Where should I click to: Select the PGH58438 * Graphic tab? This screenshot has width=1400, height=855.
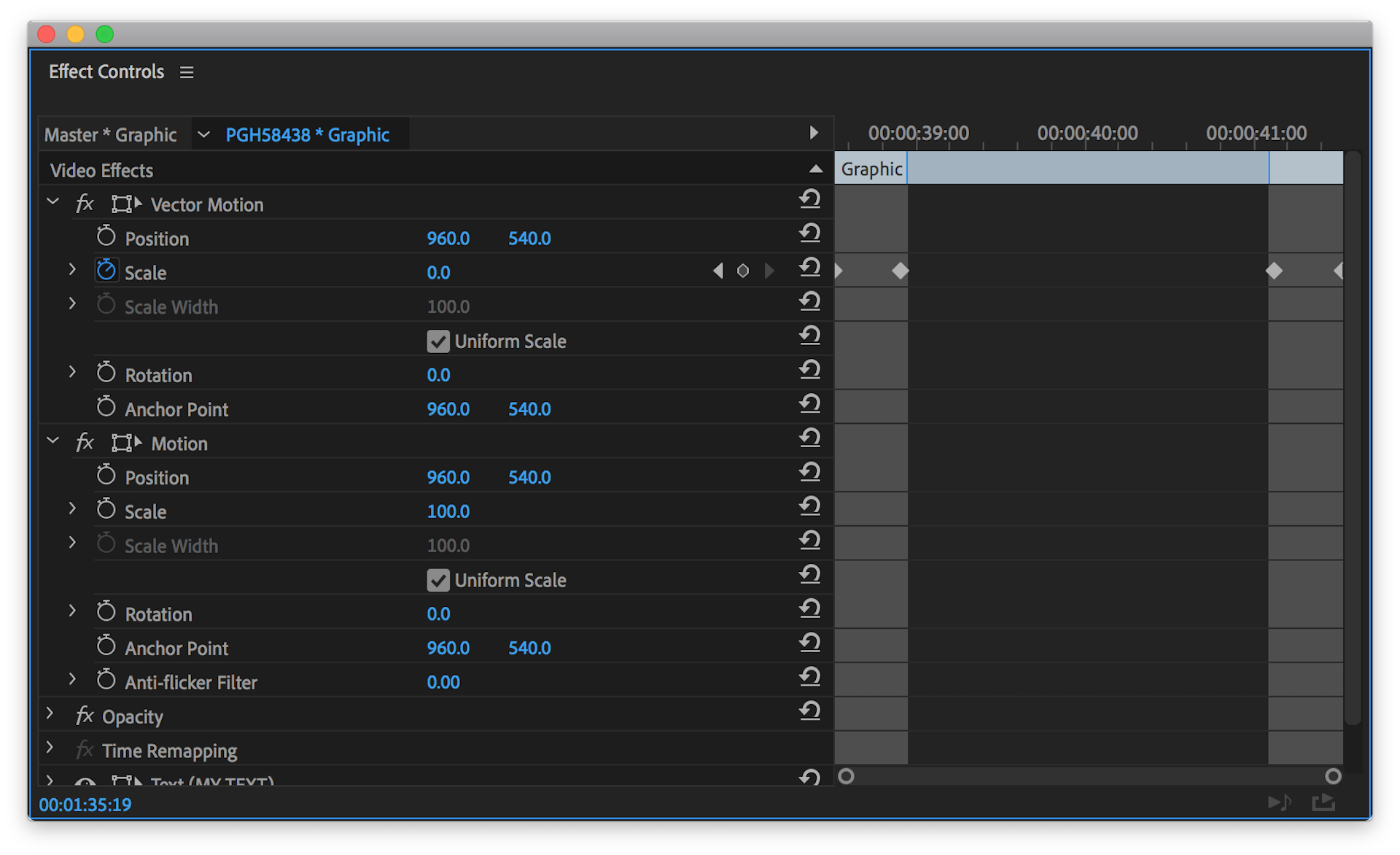coord(307,135)
